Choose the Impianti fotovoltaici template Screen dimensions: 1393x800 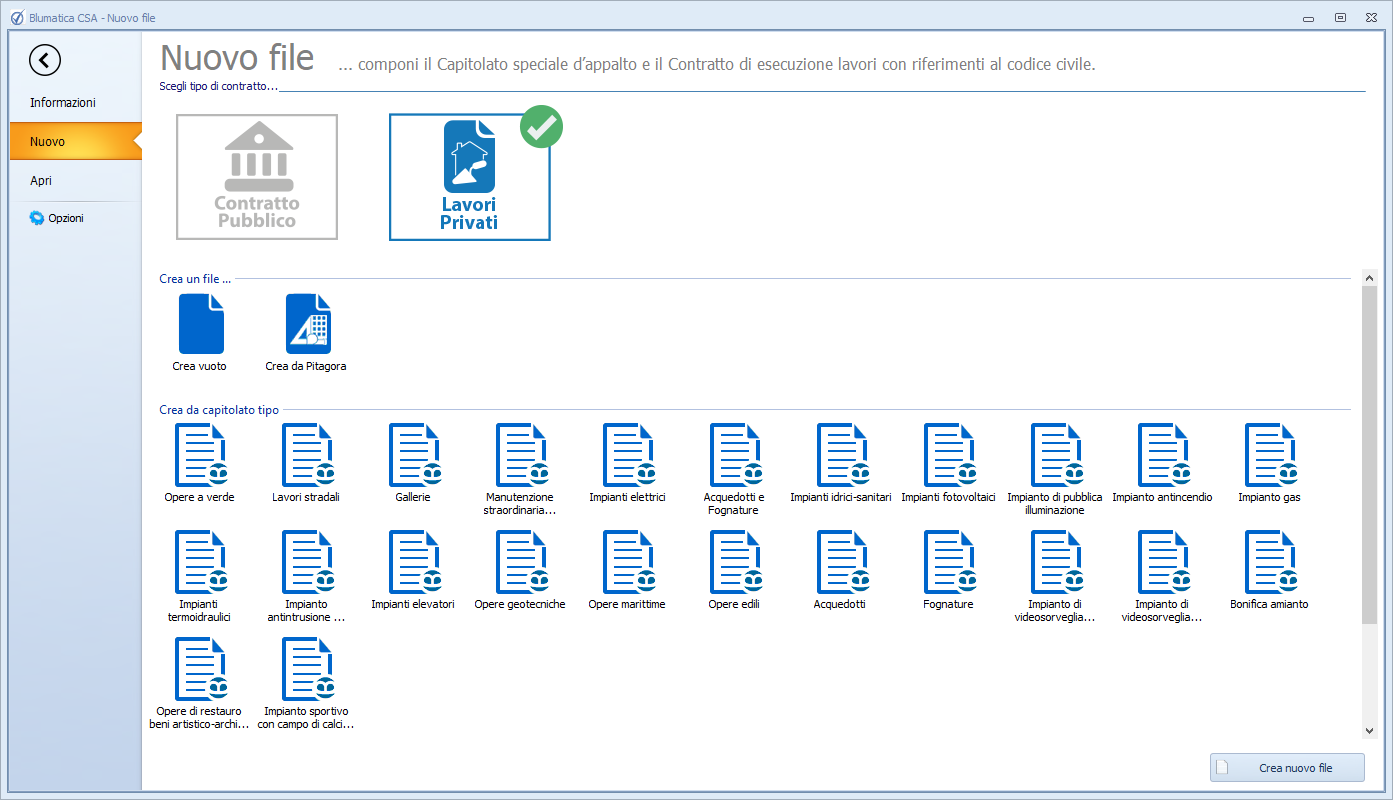click(x=948, y=455)
